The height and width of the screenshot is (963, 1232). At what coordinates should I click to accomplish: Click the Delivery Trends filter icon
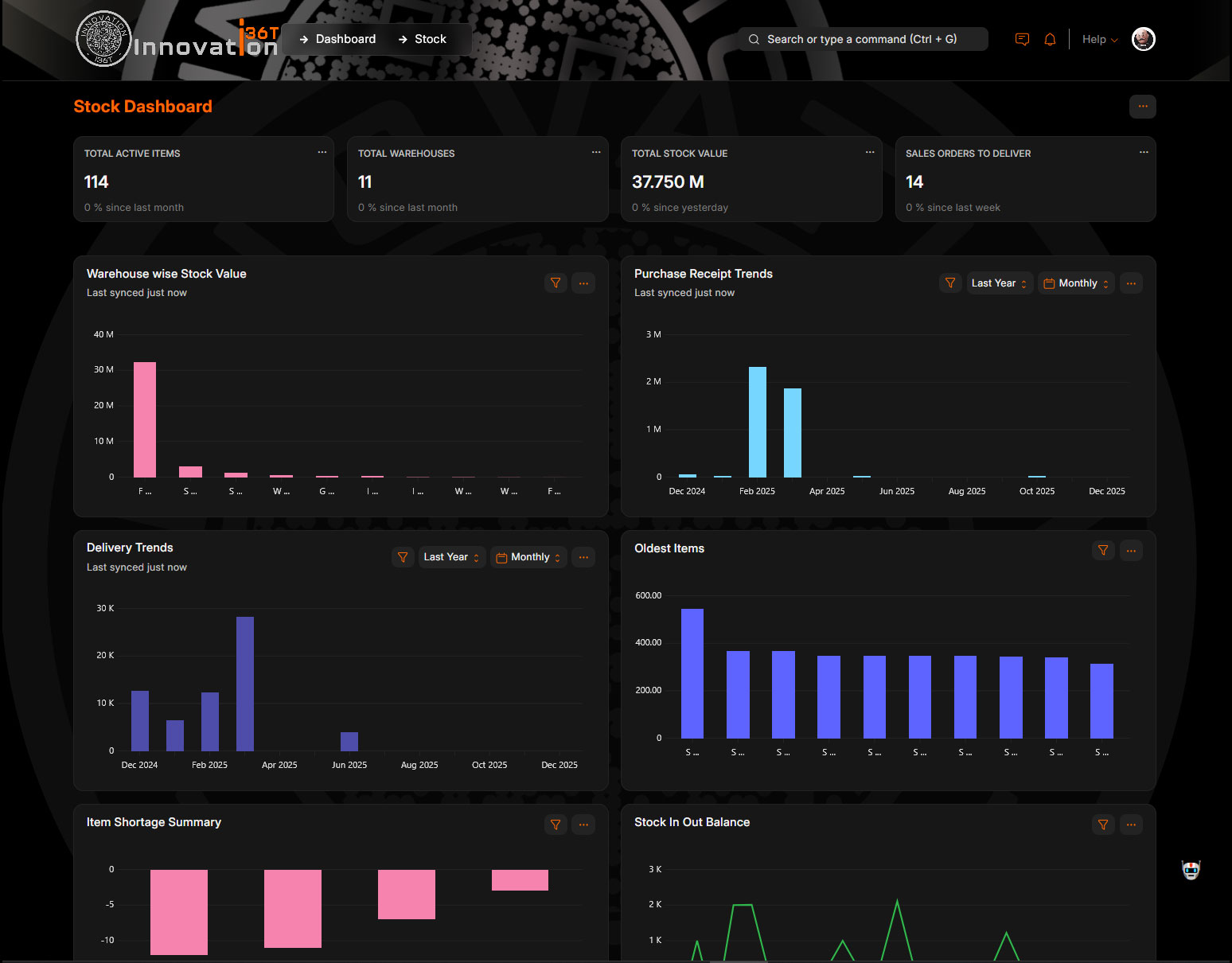[x=403, y=557]
